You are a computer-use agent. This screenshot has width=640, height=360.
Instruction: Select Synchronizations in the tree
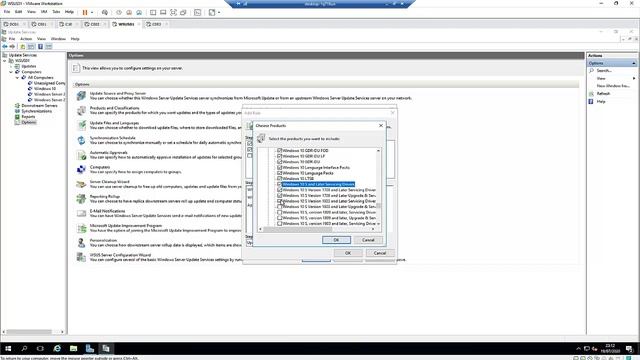[36, 111]
